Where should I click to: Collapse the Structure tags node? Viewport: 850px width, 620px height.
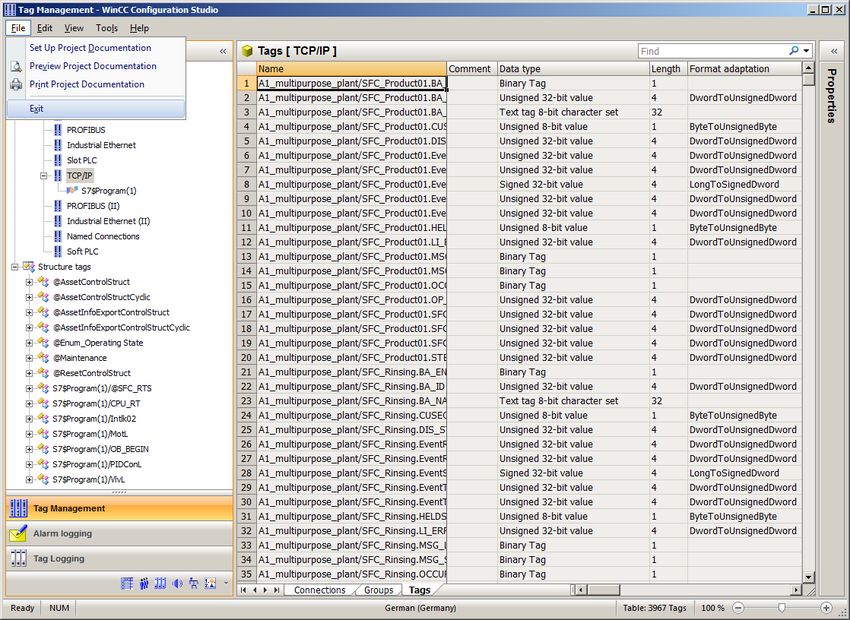[x=15, y=267]
